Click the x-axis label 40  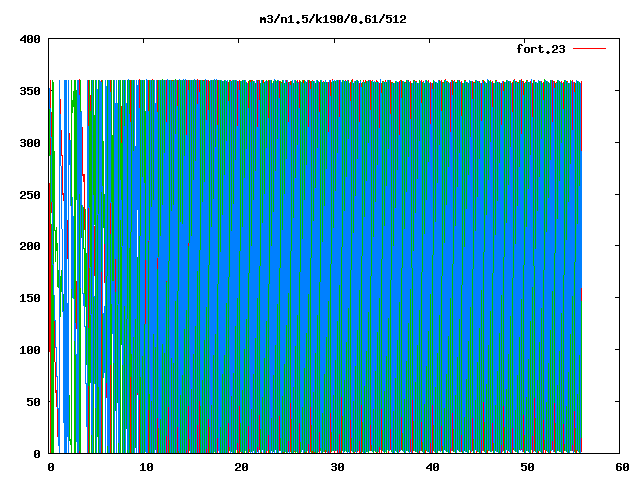pyautogui.click(x=433, y=467)
